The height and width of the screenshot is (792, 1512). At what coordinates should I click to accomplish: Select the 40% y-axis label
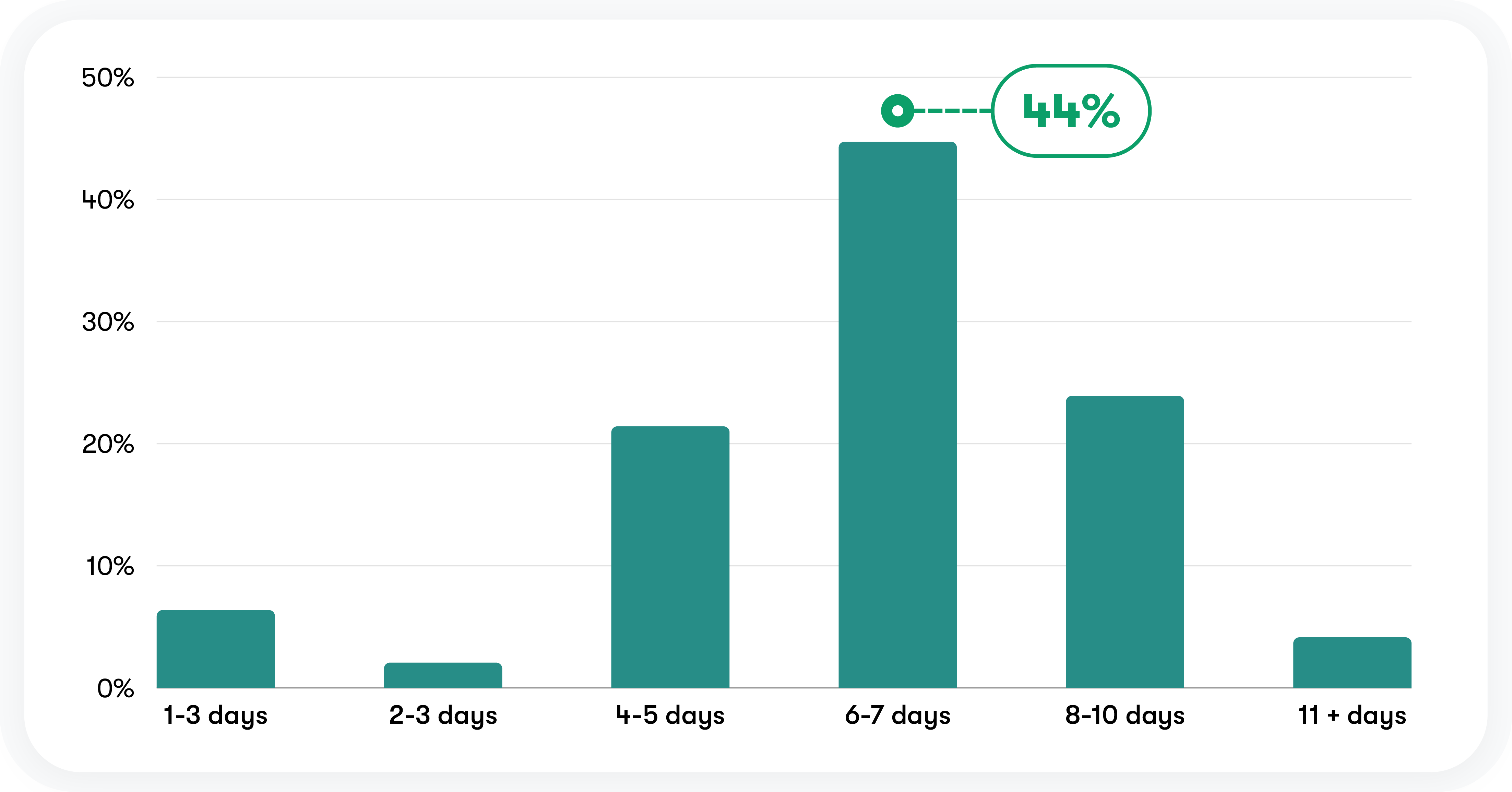pyautogui.click(x=108, y=200)
